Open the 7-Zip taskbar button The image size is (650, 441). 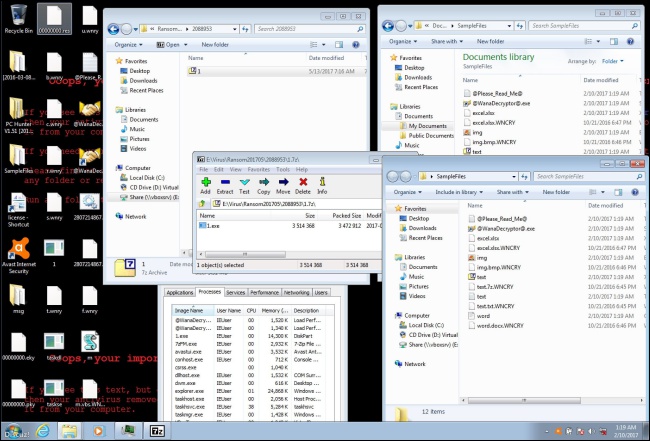157,431
